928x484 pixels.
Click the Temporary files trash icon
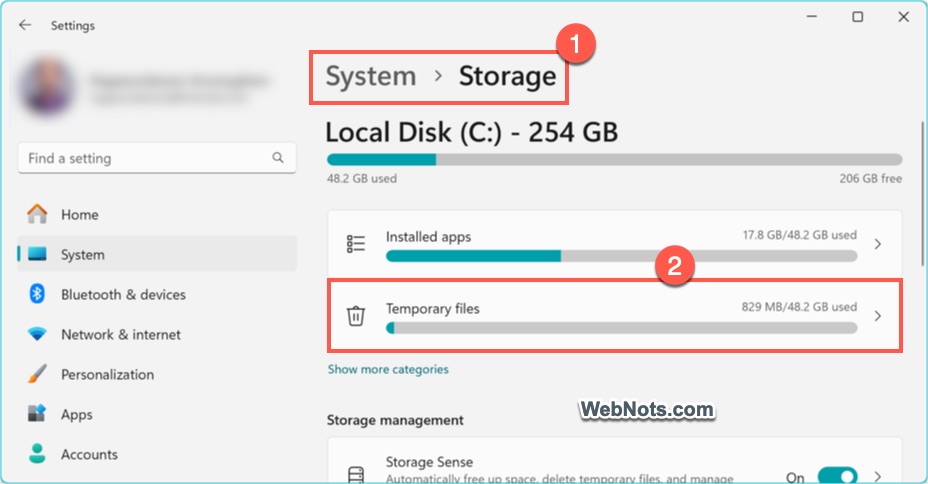[x=355, y=316]
